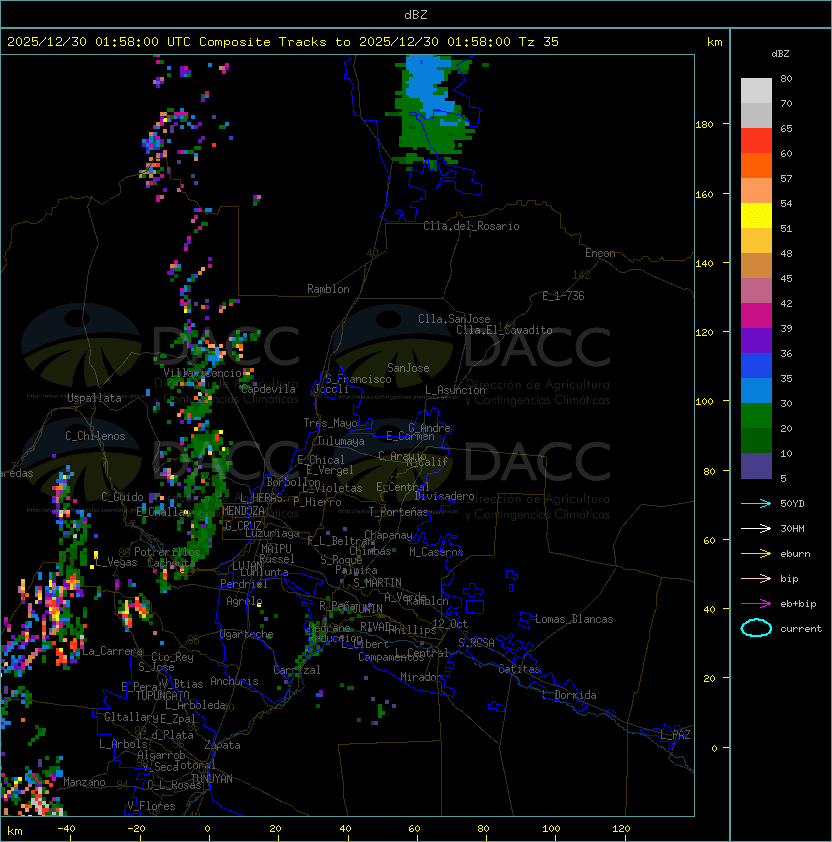Screen dimensions: 832x842
Task: Click the eburn legend label
Action: coord(795,554)
